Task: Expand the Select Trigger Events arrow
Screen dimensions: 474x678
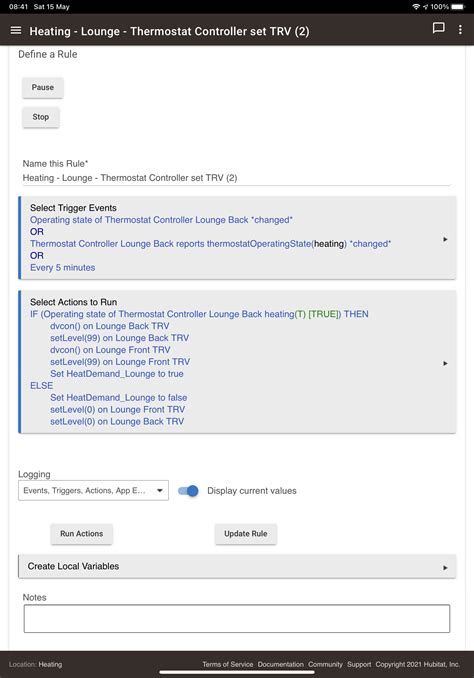Action: click(445, 239)
